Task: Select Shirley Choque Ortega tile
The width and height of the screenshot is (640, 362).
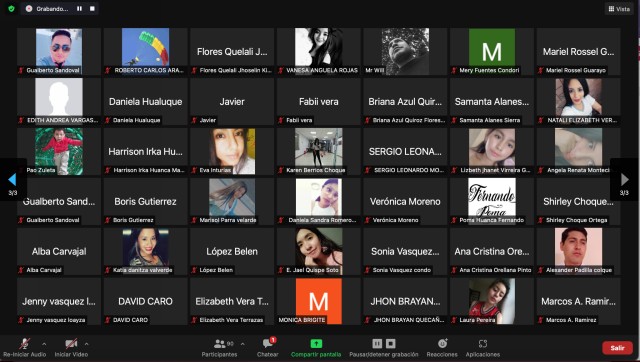Action: 578,202
